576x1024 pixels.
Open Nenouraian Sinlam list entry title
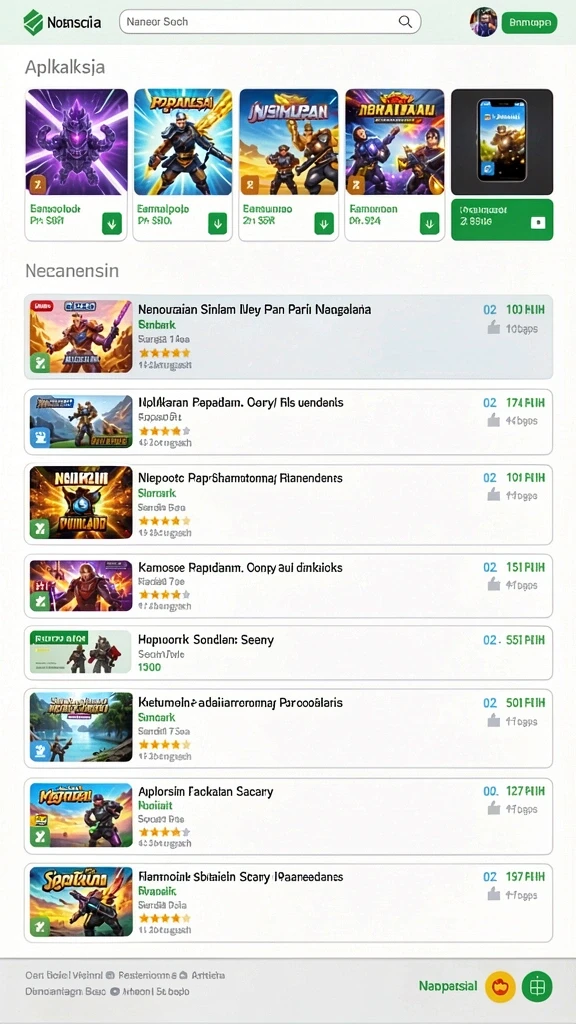tap(255, 309)
